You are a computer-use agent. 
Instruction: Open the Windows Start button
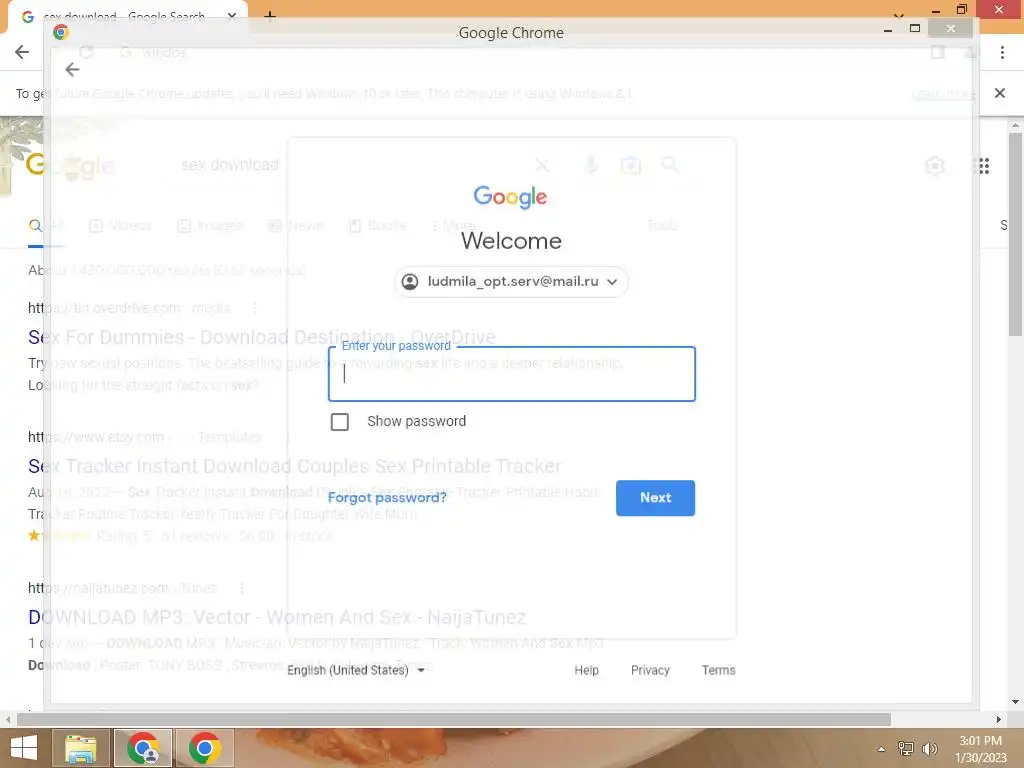[24, 748]
